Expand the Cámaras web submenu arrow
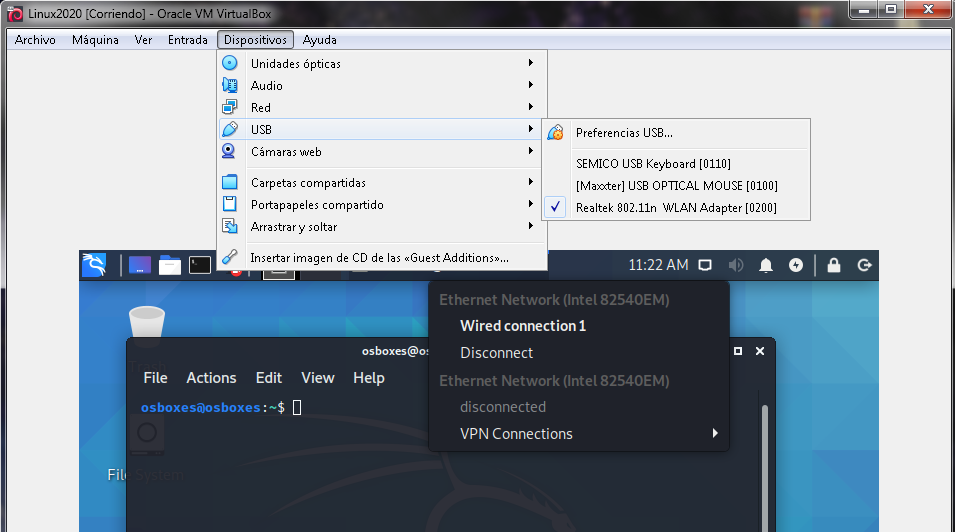 pos(531,151)
